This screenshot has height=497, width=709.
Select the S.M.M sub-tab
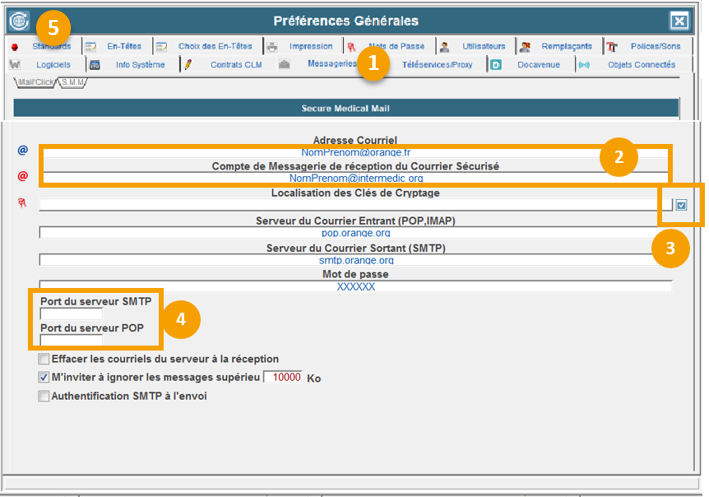(x=72, y=83)
